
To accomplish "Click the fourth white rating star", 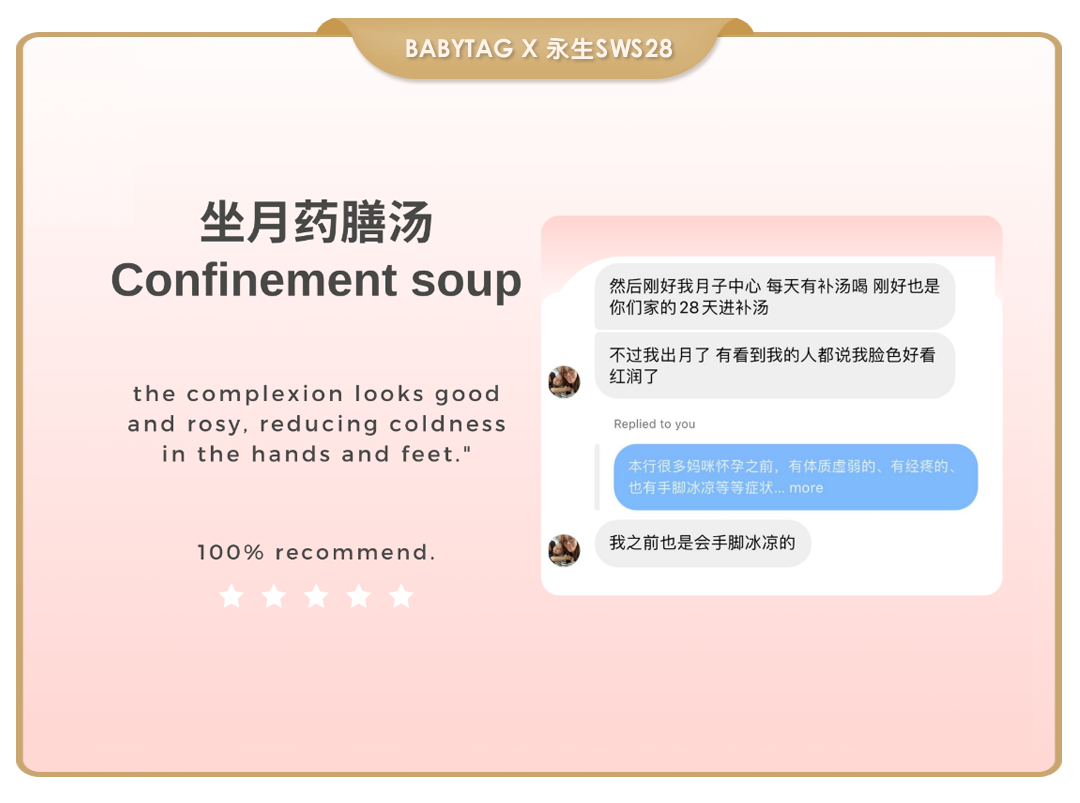I will [x=359, y=596].
